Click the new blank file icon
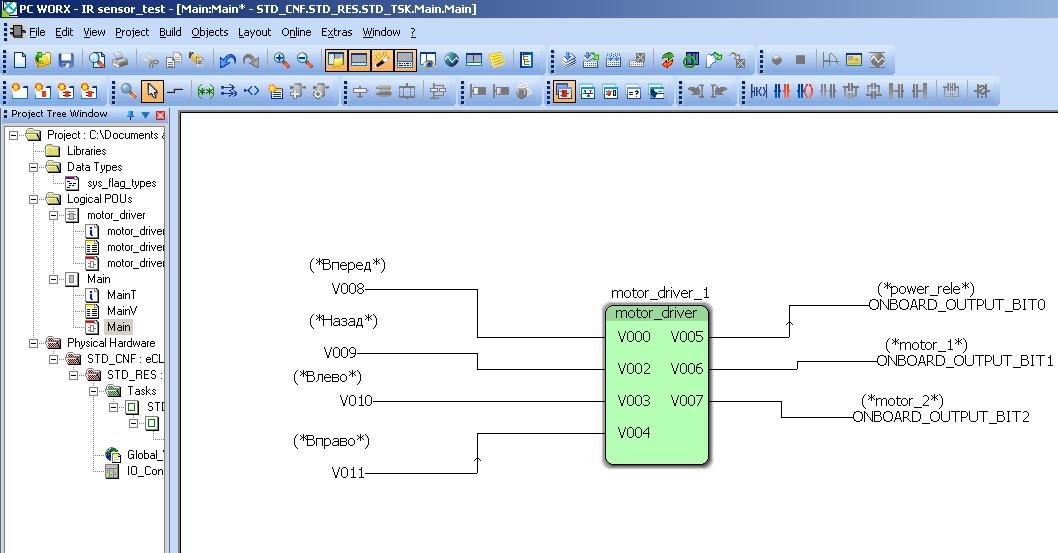 20,60
